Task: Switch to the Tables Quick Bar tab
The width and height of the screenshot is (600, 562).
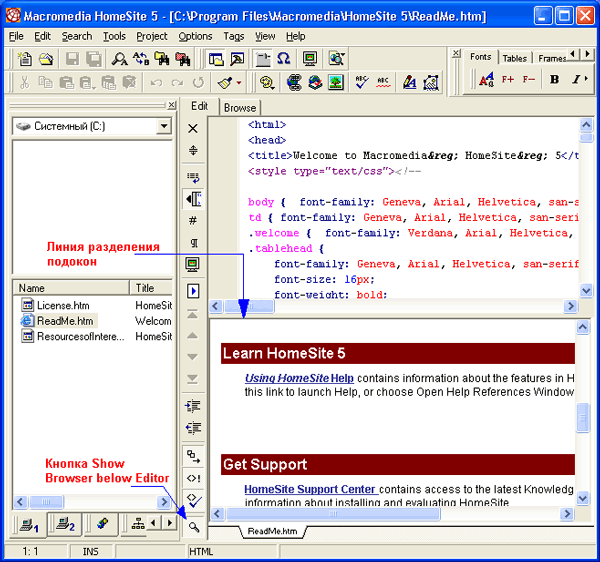Action: (514, 58)
